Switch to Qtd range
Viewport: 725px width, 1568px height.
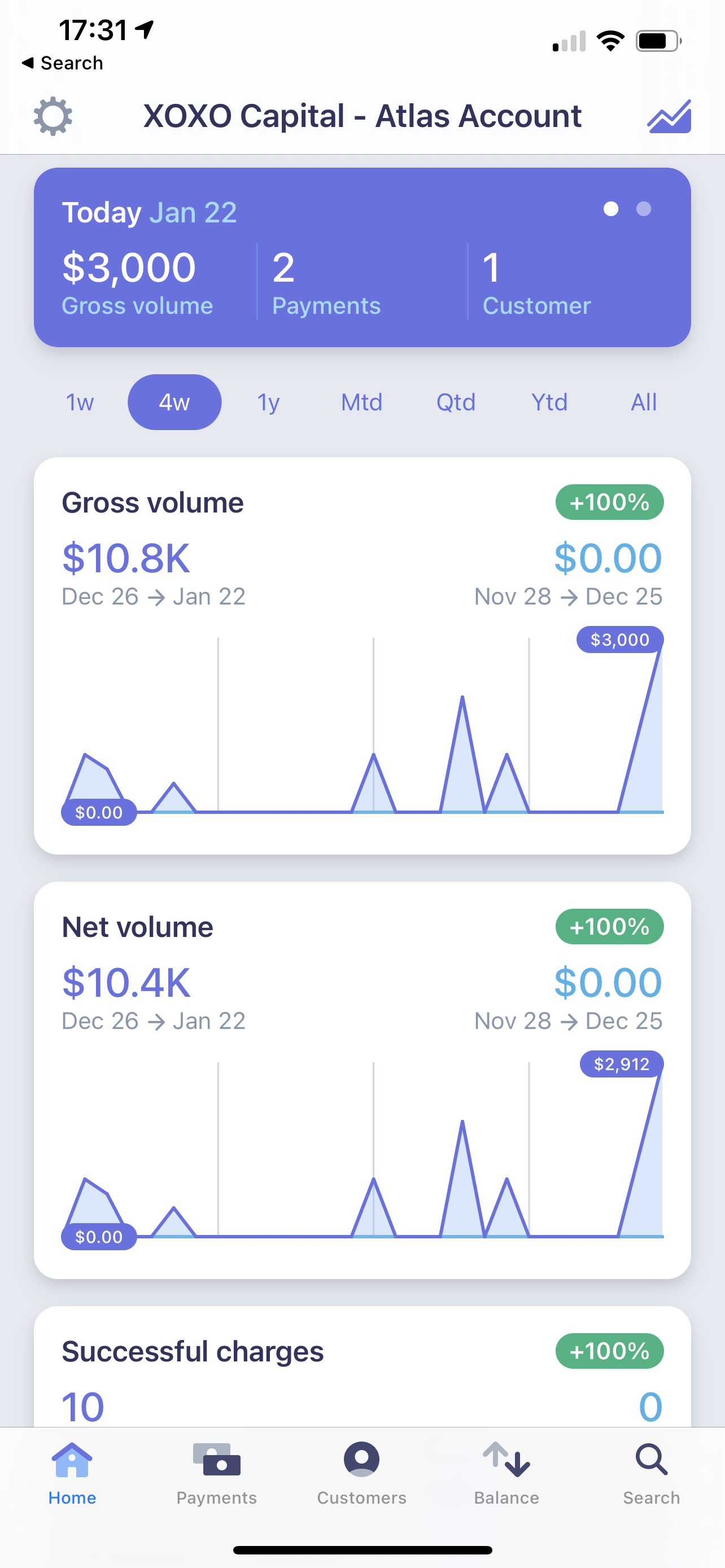[x=456, y=402]
